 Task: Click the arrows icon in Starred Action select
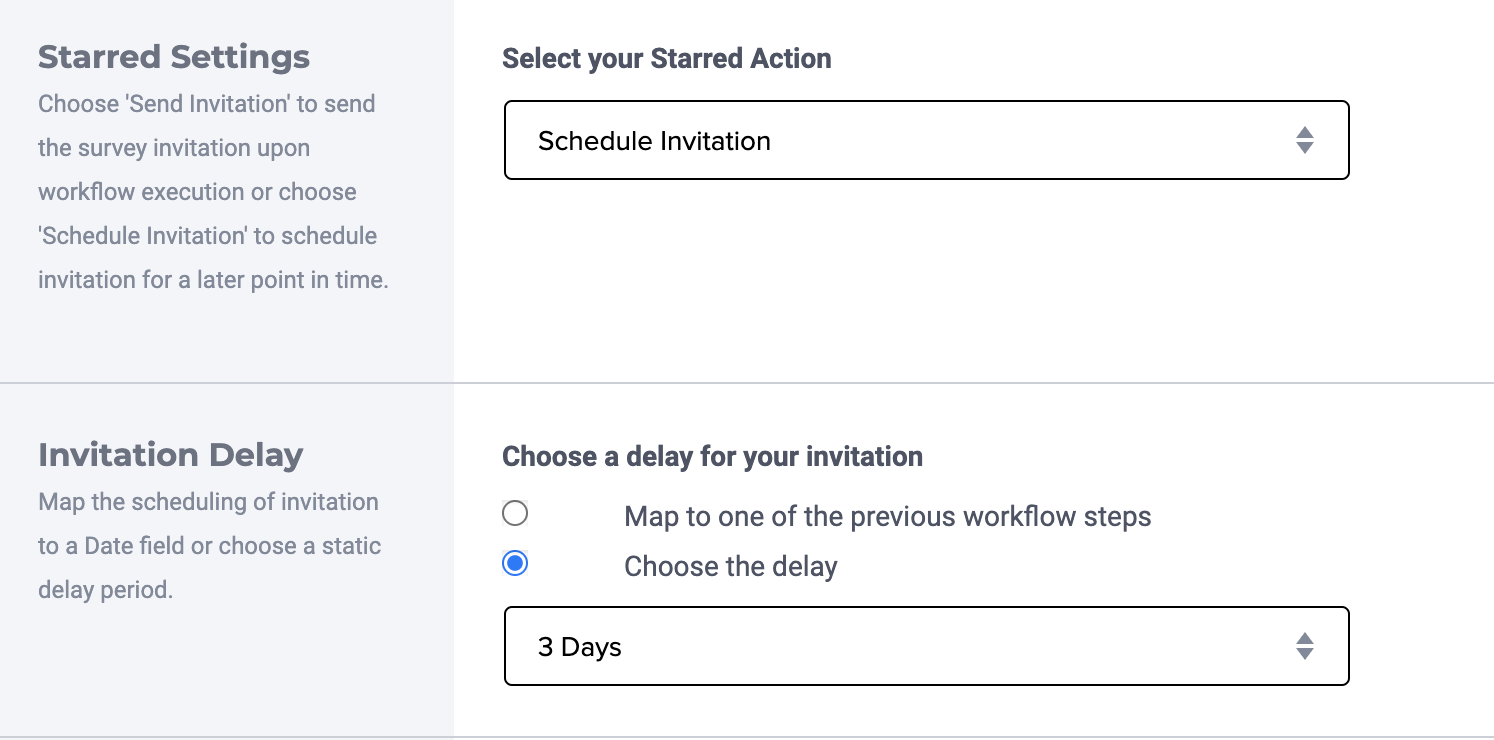click(x=1304, y=140)
